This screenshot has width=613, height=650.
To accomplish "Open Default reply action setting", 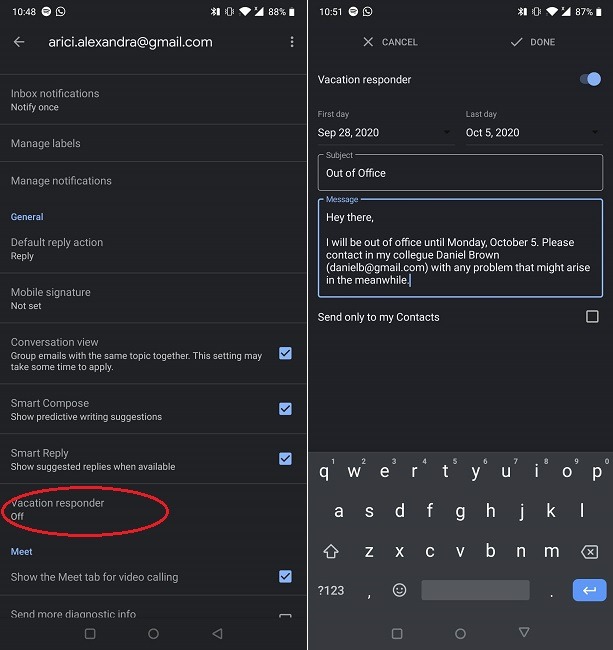I will pyautogui.click(x=153, y=249).
